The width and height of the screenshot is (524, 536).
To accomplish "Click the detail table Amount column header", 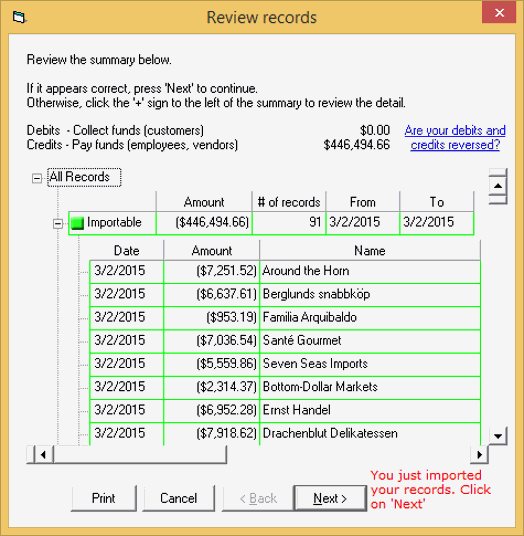I will 212,251.
